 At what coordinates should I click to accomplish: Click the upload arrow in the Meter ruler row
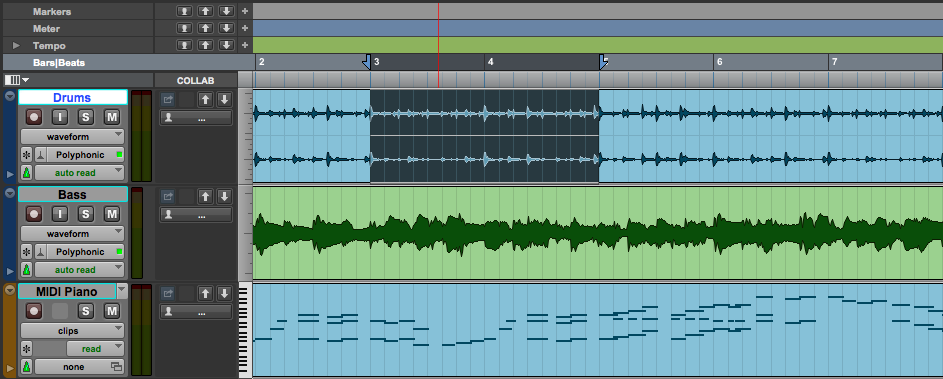point(206,28)
